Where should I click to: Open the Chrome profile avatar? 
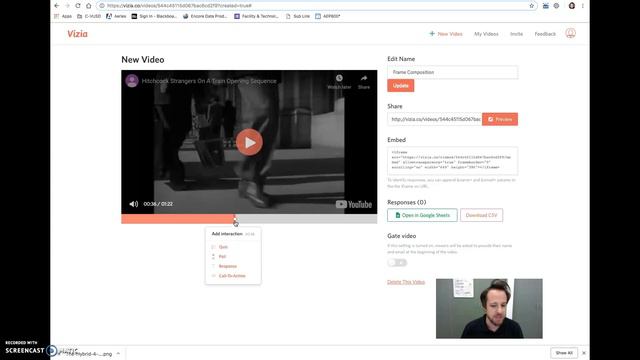click(x=572, y=6)
